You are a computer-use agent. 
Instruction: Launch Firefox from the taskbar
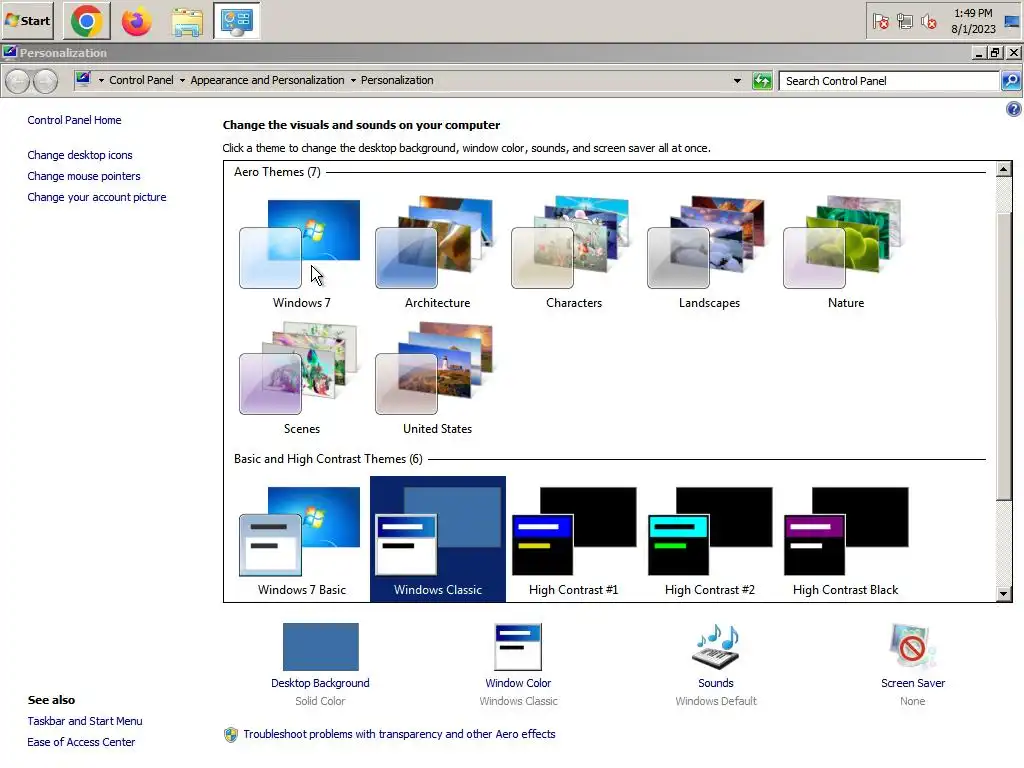[x=136, y=21]
